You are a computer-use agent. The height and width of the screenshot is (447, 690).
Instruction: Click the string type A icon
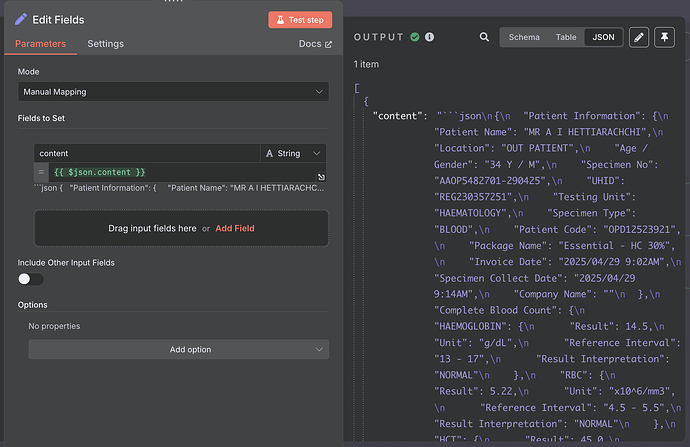pos(269,153)
